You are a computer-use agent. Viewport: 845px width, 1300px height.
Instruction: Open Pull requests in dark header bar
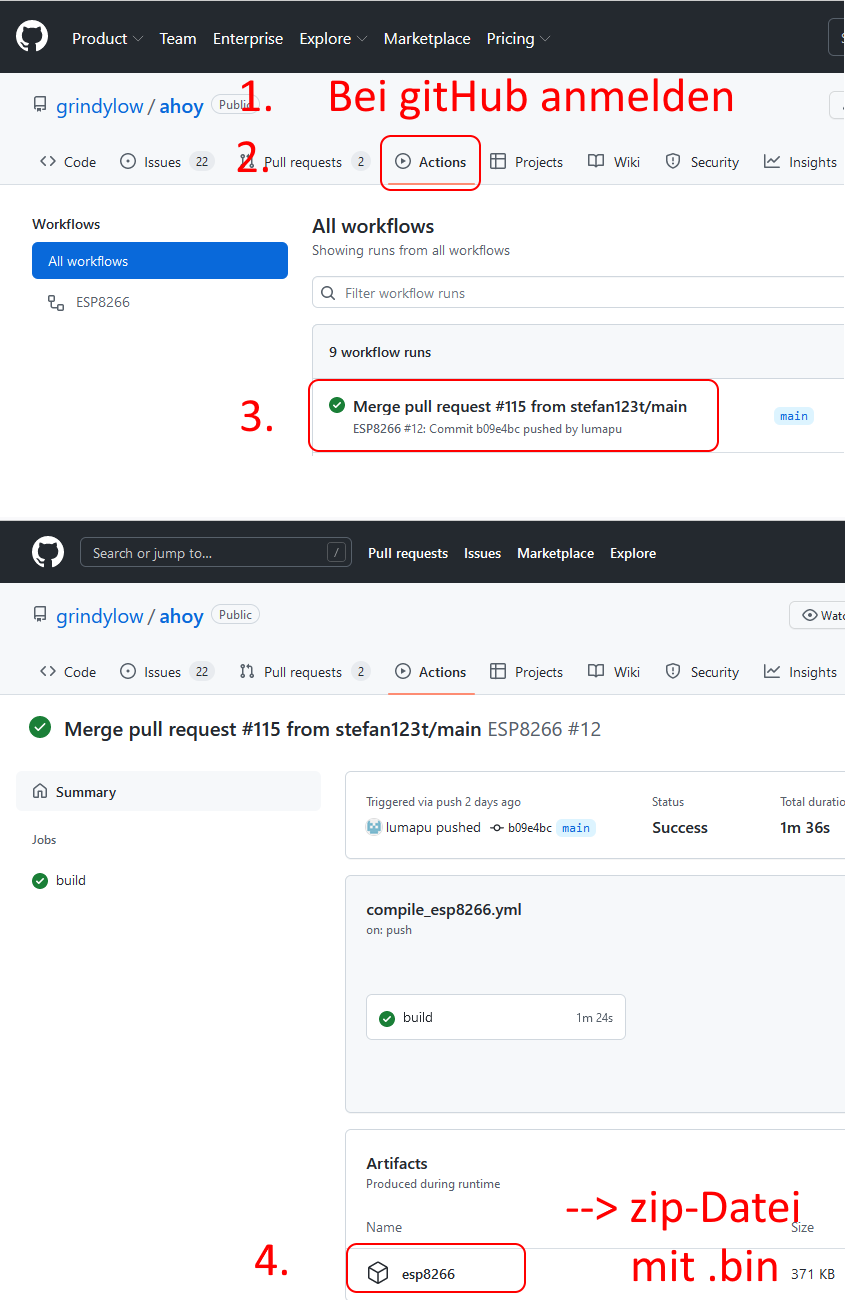(408, 553)
